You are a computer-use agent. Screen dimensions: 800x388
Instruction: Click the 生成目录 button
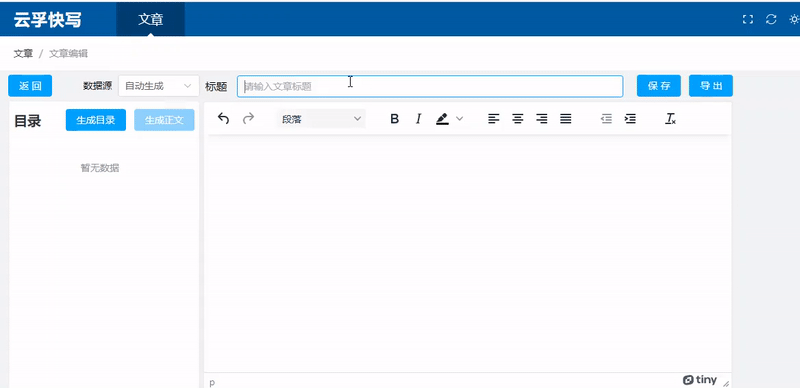(96, 120)
